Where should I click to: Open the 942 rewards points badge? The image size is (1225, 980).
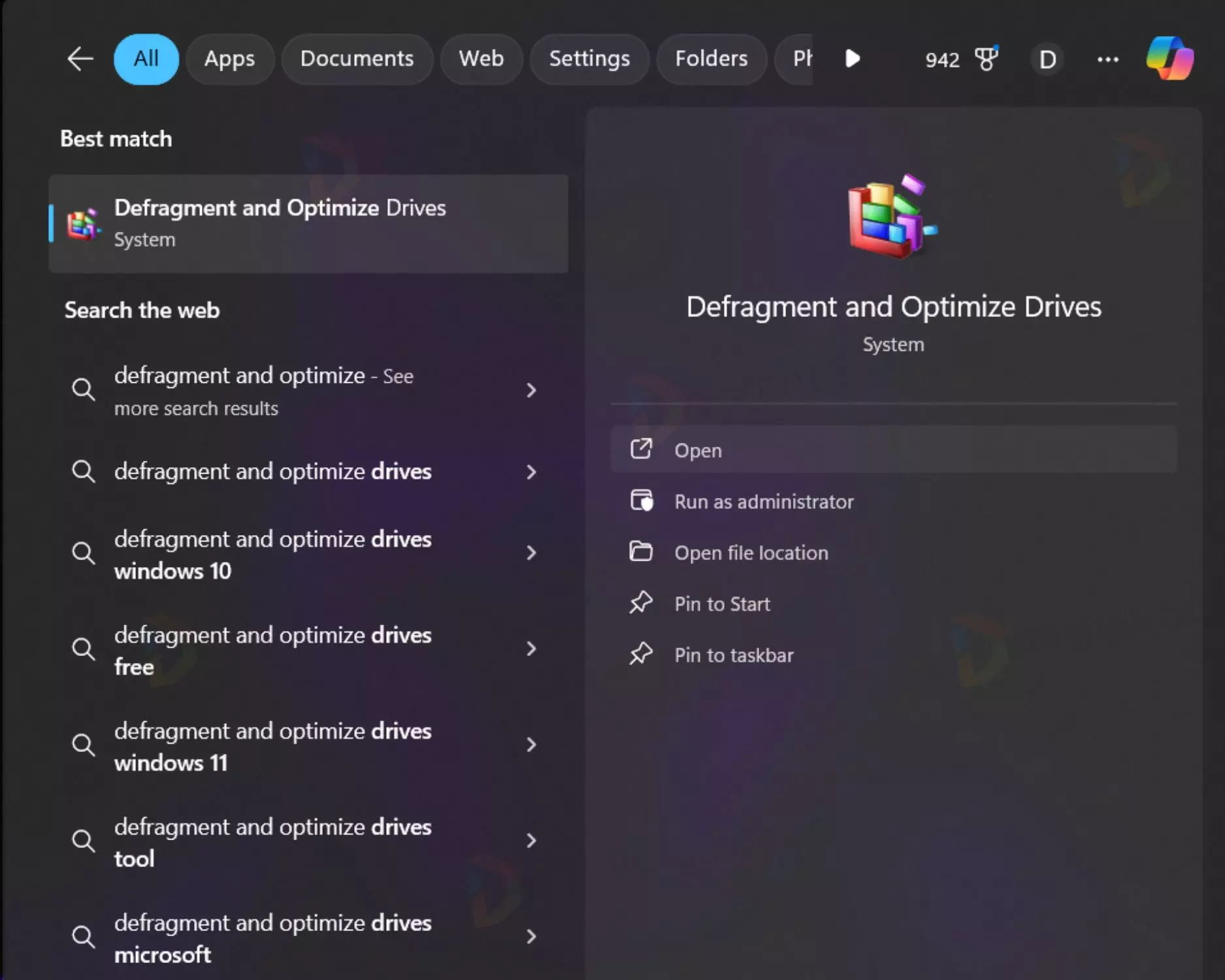pos(942,60)
